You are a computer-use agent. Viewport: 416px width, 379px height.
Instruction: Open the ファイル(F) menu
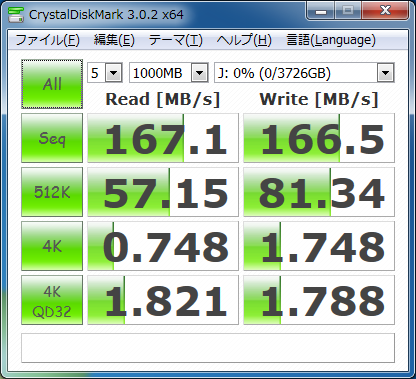(x=47, y=40)
